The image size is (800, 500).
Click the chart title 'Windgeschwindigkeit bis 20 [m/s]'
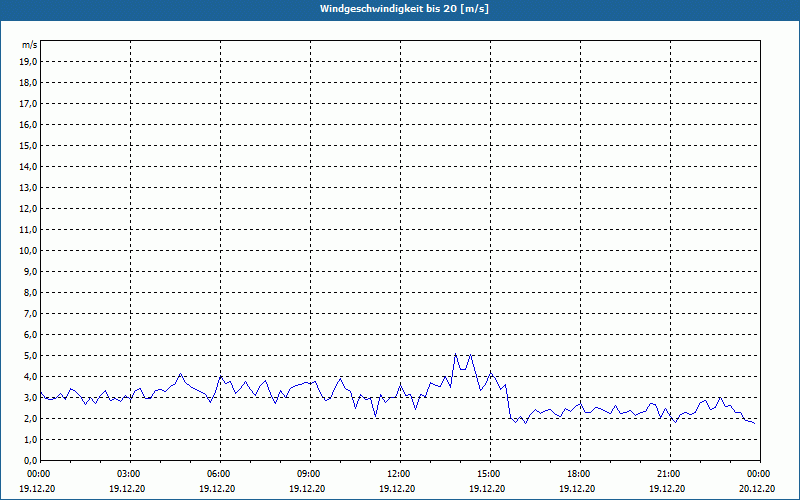(x=404, y=9)
